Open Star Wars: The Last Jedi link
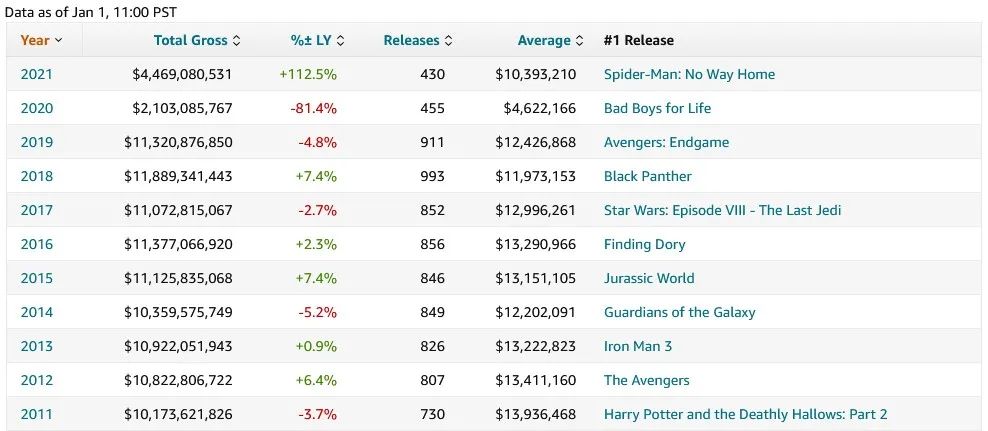Image resolution: width=988 pixels, height=431 pixels. pyautogui.click(x=722, y=210)
